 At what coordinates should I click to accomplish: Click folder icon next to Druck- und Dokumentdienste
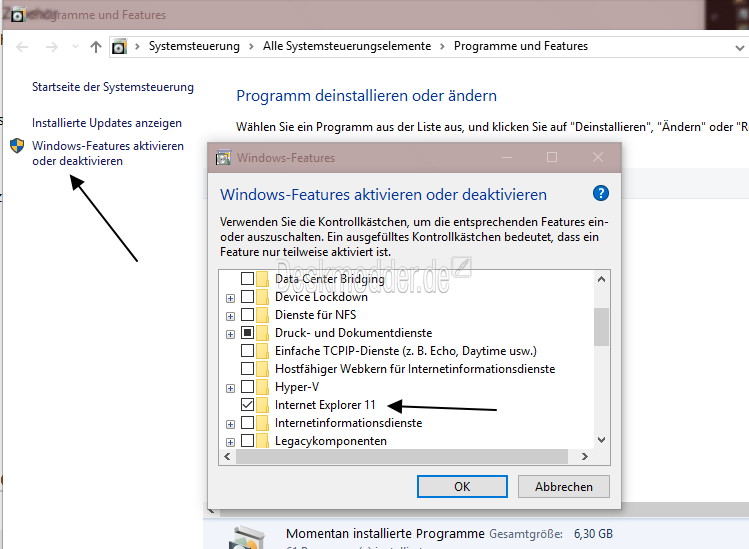262,333
